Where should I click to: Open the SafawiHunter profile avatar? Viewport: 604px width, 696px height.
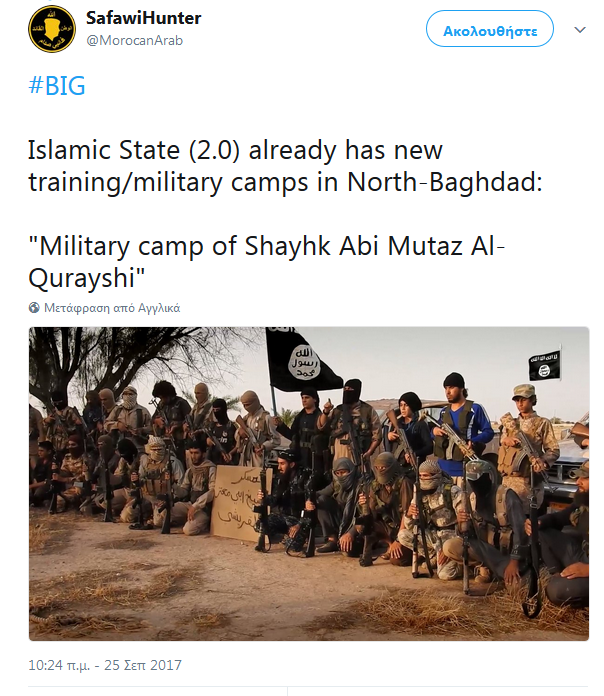pos(52,29)
